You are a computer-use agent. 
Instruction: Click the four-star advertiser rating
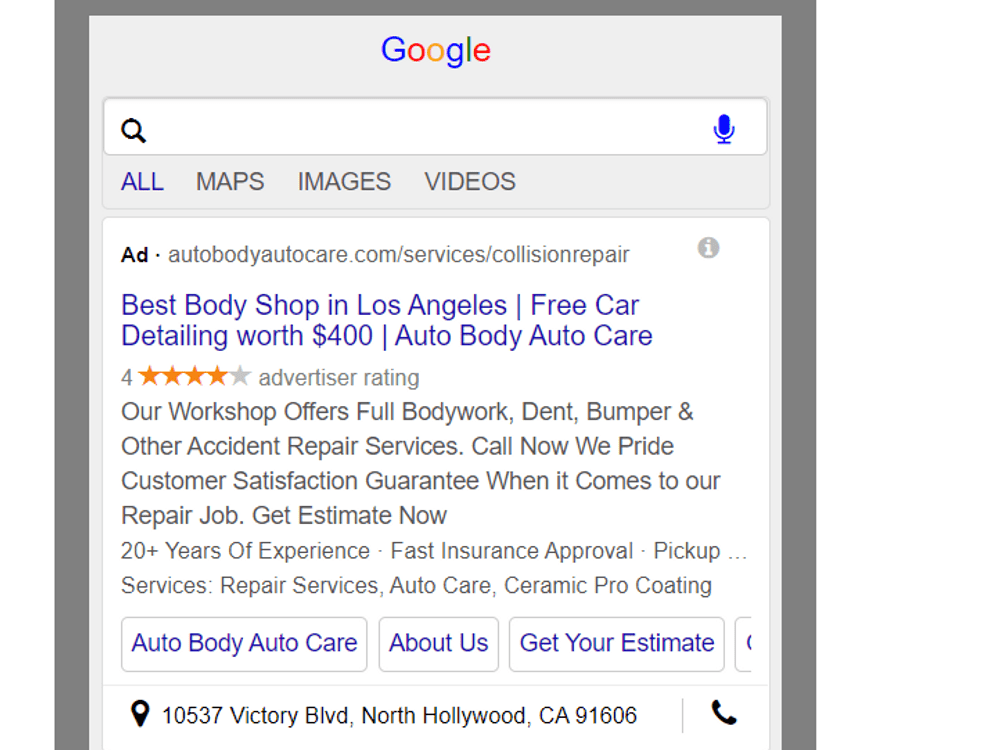click(x=195, y=376)
